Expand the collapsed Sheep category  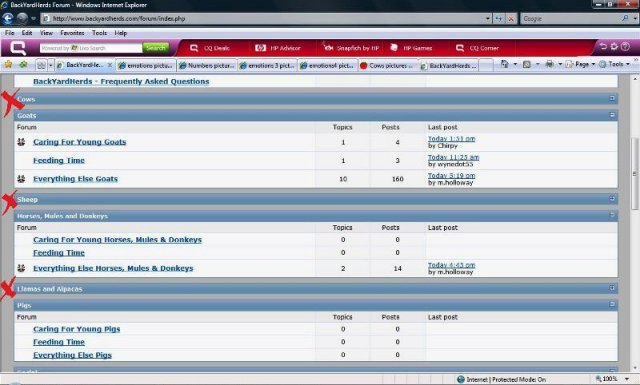[x=612, y=199]
